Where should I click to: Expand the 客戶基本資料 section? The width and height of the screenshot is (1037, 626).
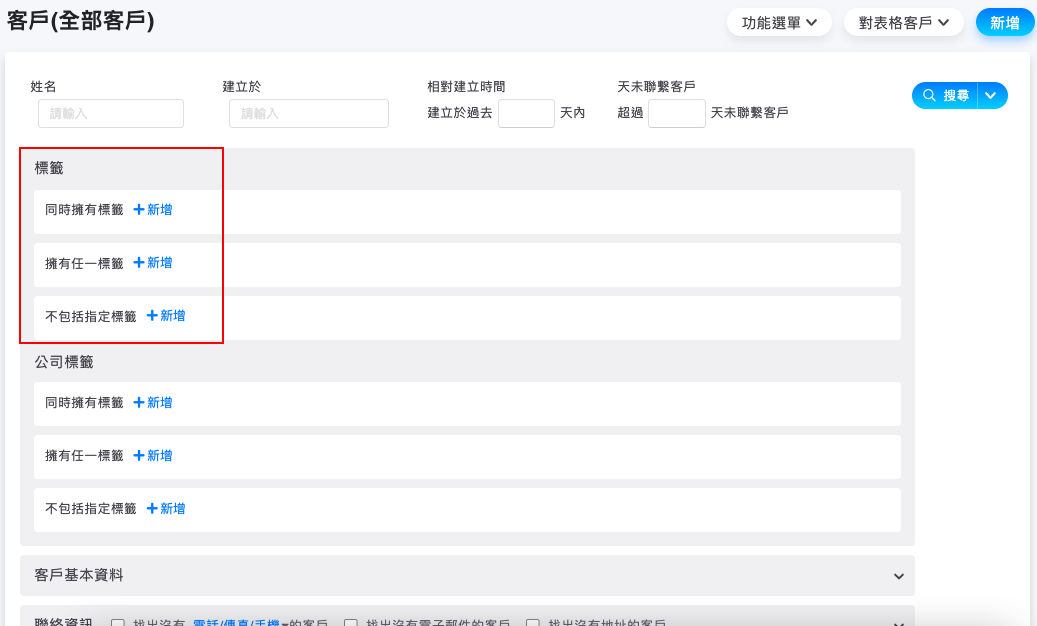pyautogui.click(x=899, y=576)
